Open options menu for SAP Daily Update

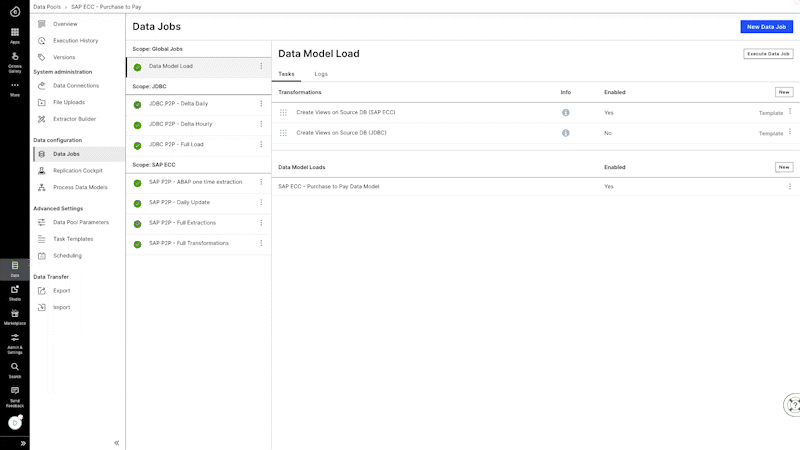(x=261, y=203)
